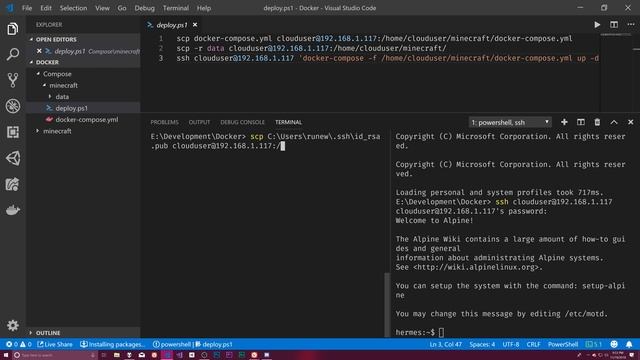The height and width of the screenshot is (360, 640).
Task: Change language mode via PowerShell status item
Action: pyautogui.click(x=562, y=344)
